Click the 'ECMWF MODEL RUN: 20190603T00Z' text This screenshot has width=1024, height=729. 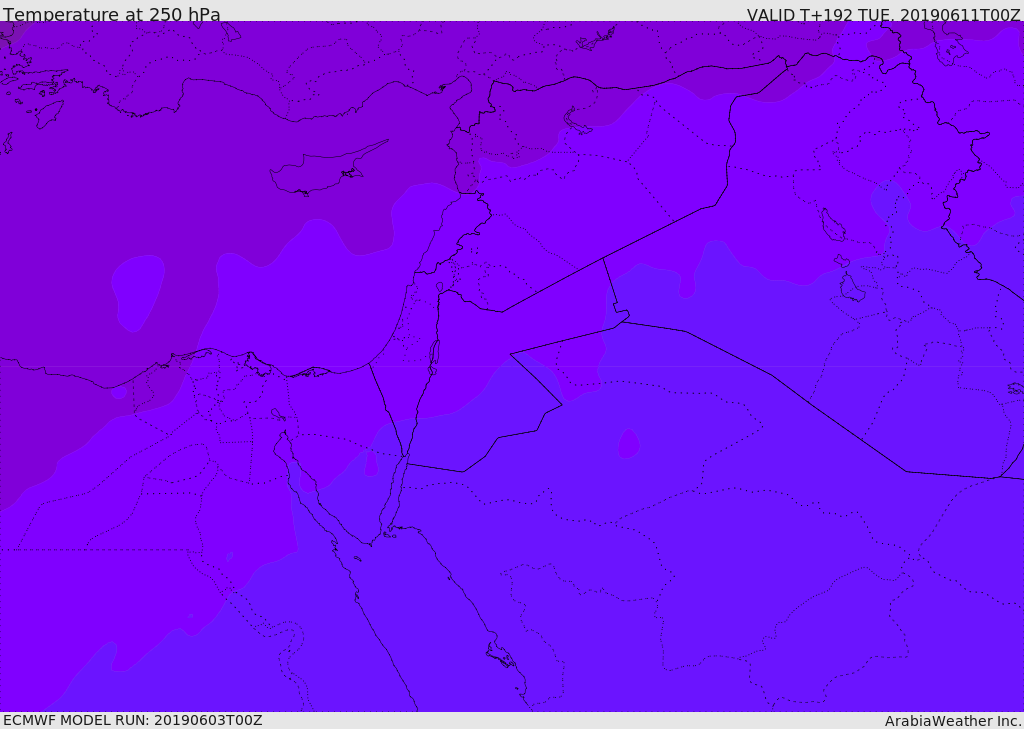[x=133, y=720]
